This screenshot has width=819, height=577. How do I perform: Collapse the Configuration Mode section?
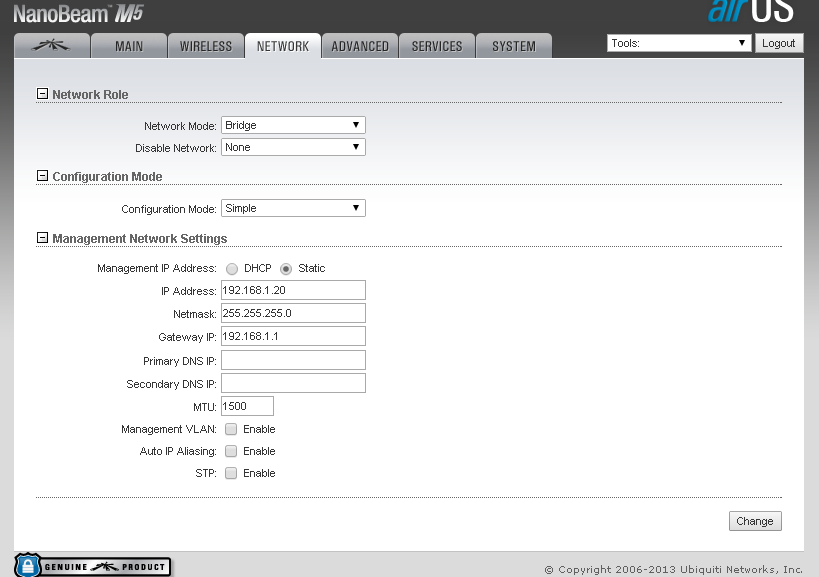(42, 175)
